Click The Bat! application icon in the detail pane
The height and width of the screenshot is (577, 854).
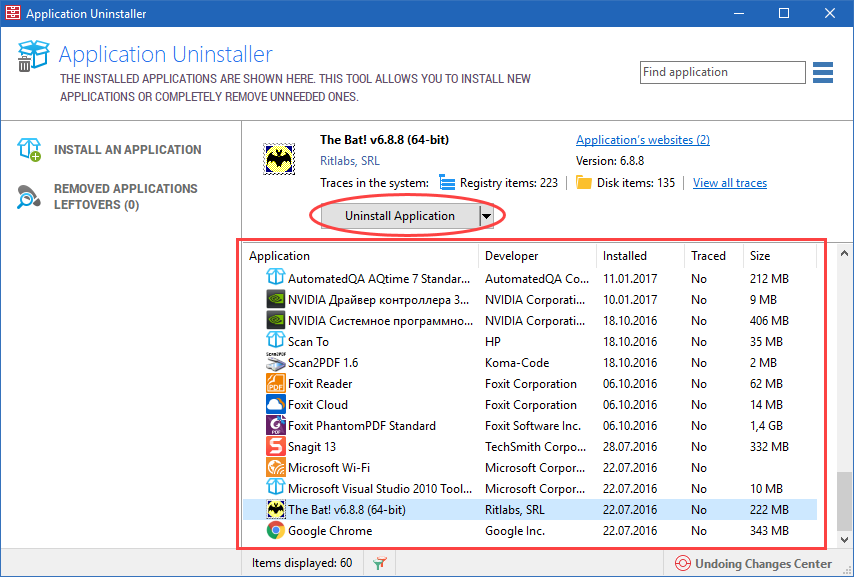tap(278, 157)
